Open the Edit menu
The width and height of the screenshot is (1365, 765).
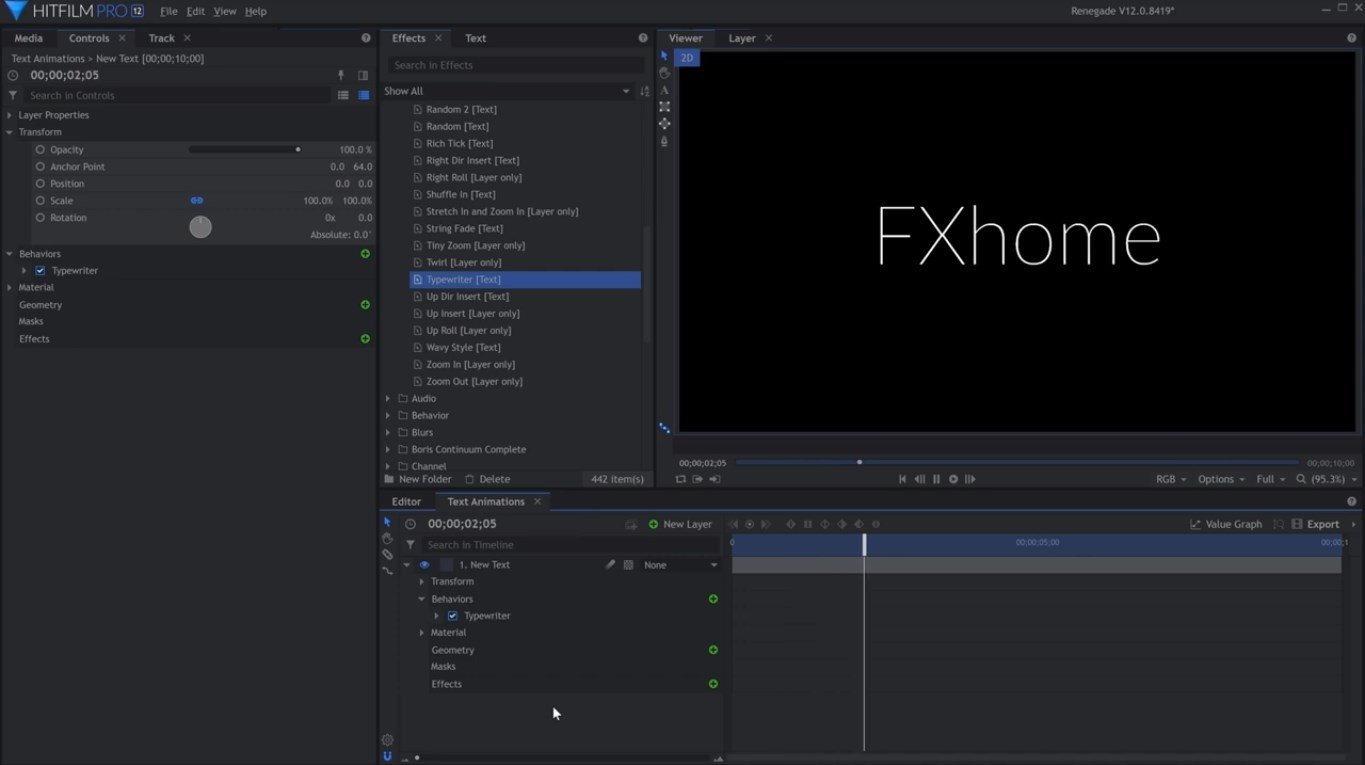point(195,11)
